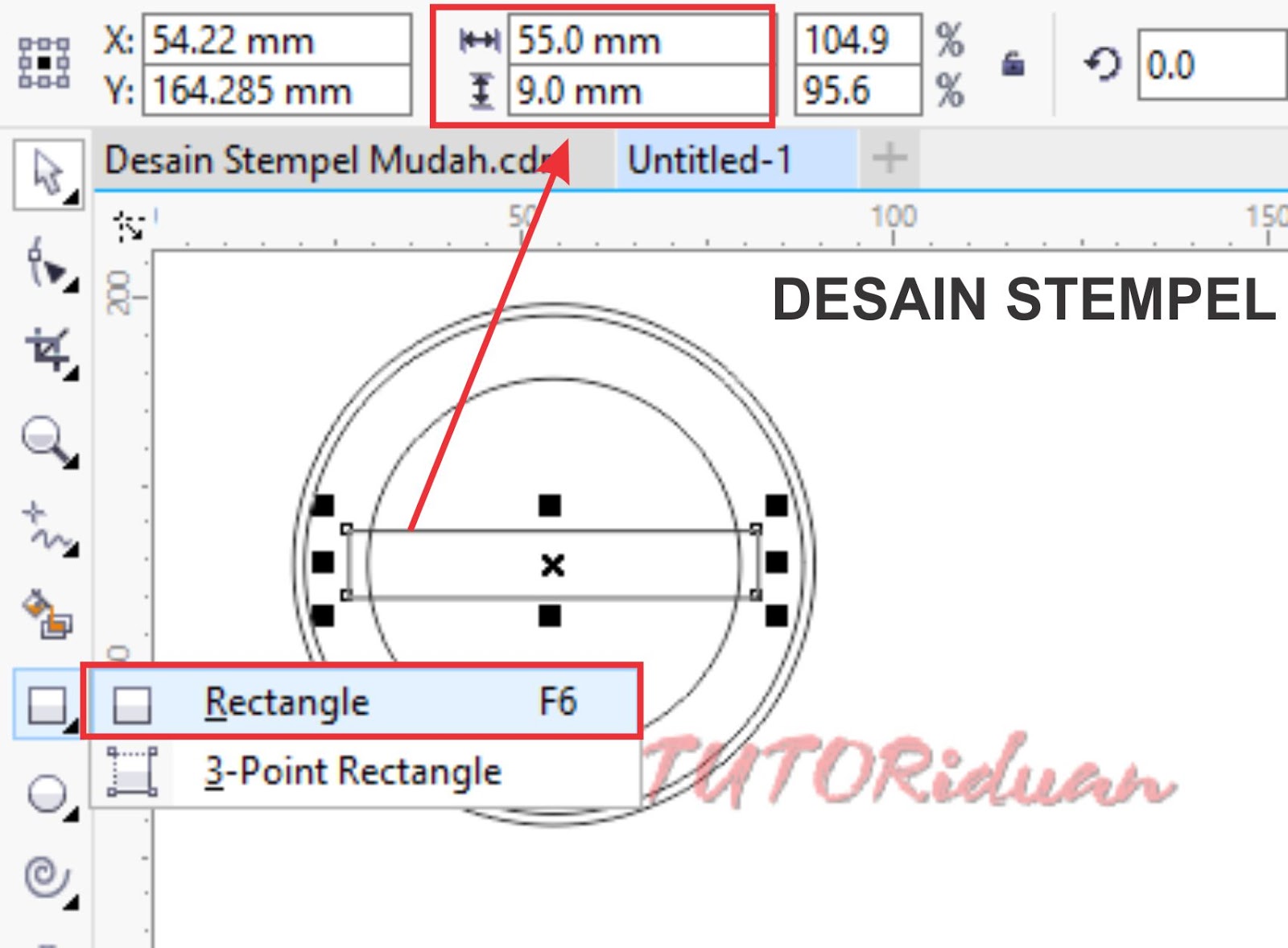
Task: Open Freehand tool flyout arrow
Action: tap(72, 550)
